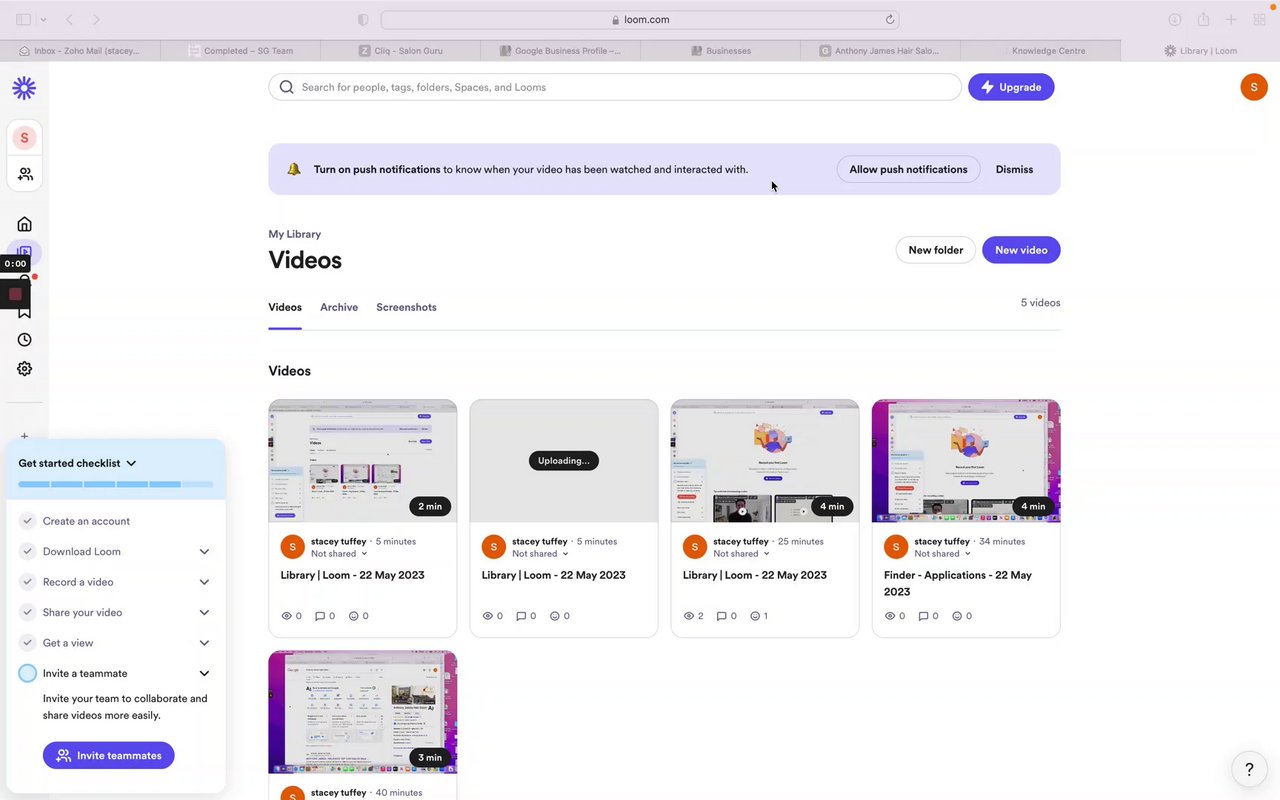Open the S workspace avatar in the sidebar
This screenshot has width=1280, height=800.
click(x=24, y=138)
